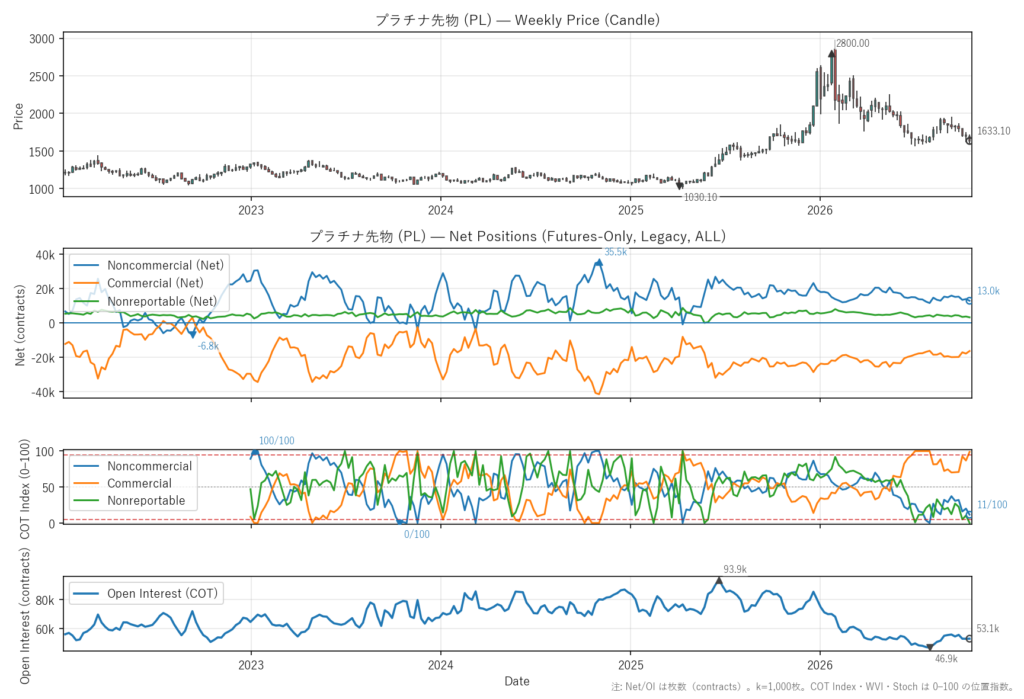Click the 40k tick on the Net axis
The image size is (1024, 699).
(45, 255)
